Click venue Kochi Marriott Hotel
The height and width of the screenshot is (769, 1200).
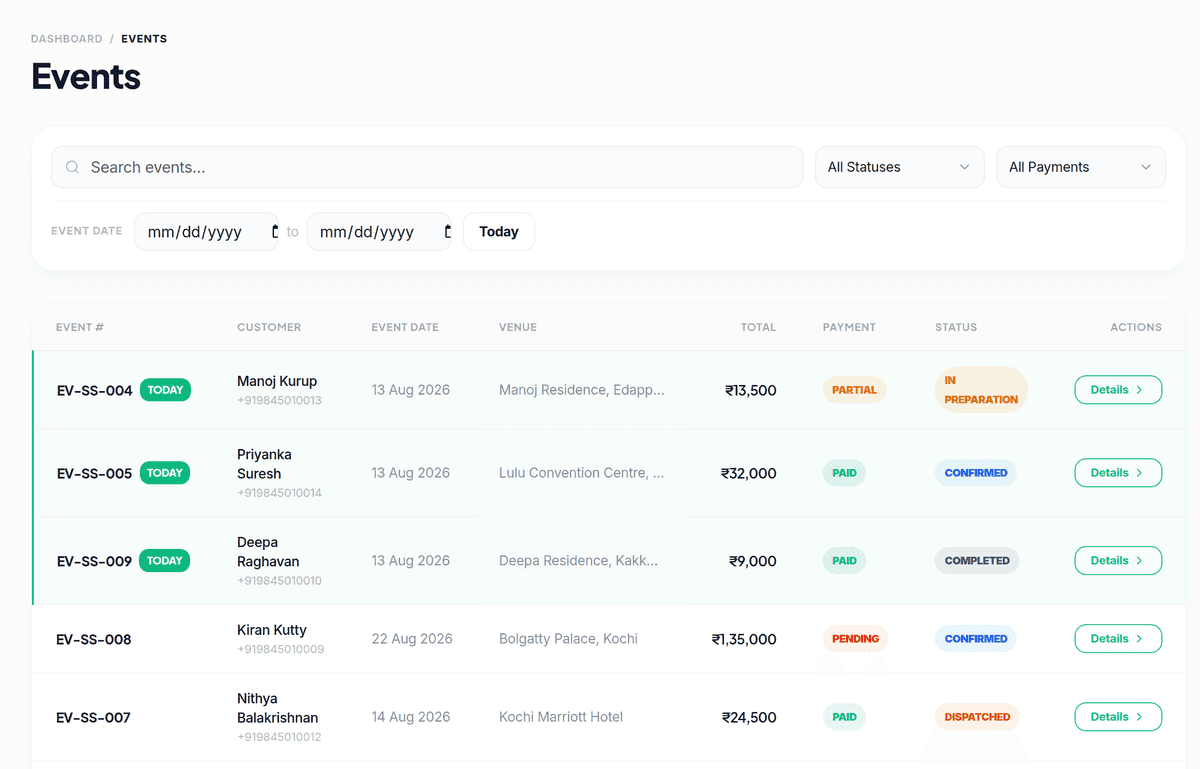pos(561,717)
